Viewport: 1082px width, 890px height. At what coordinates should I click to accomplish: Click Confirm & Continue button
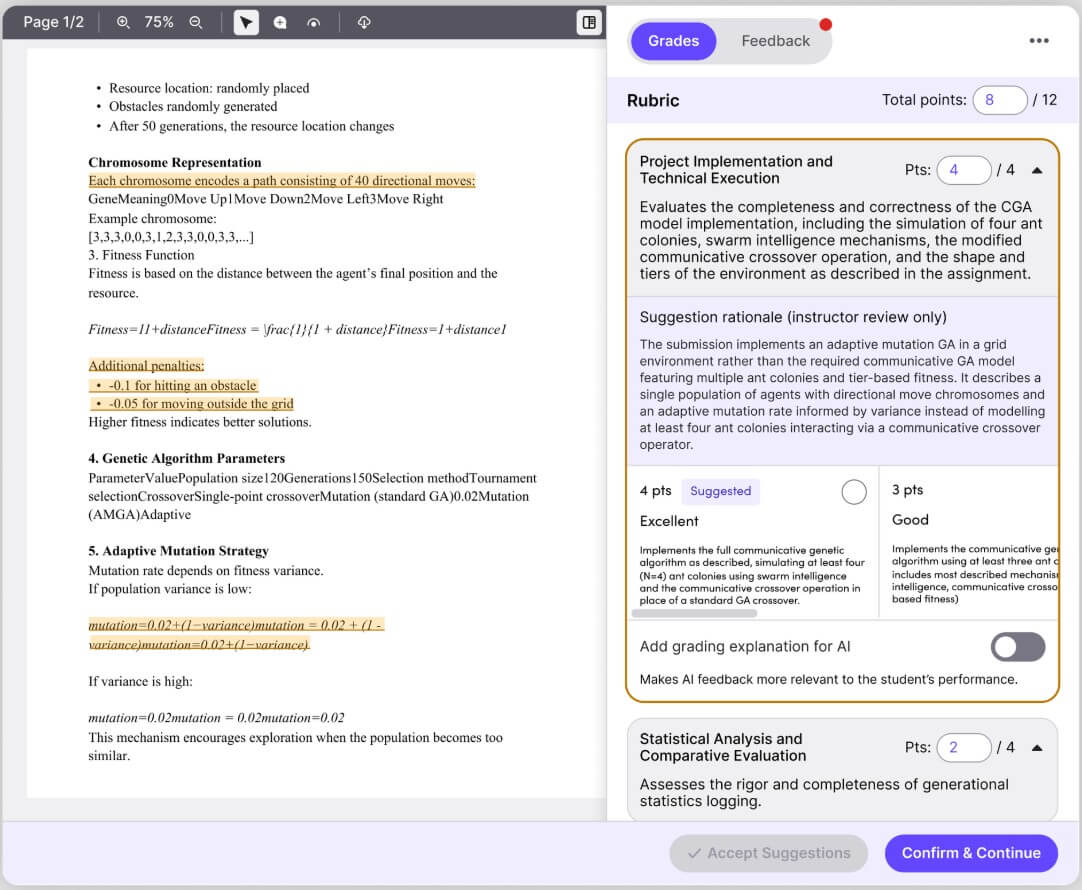pyautogui.click(x=970, y=853)
